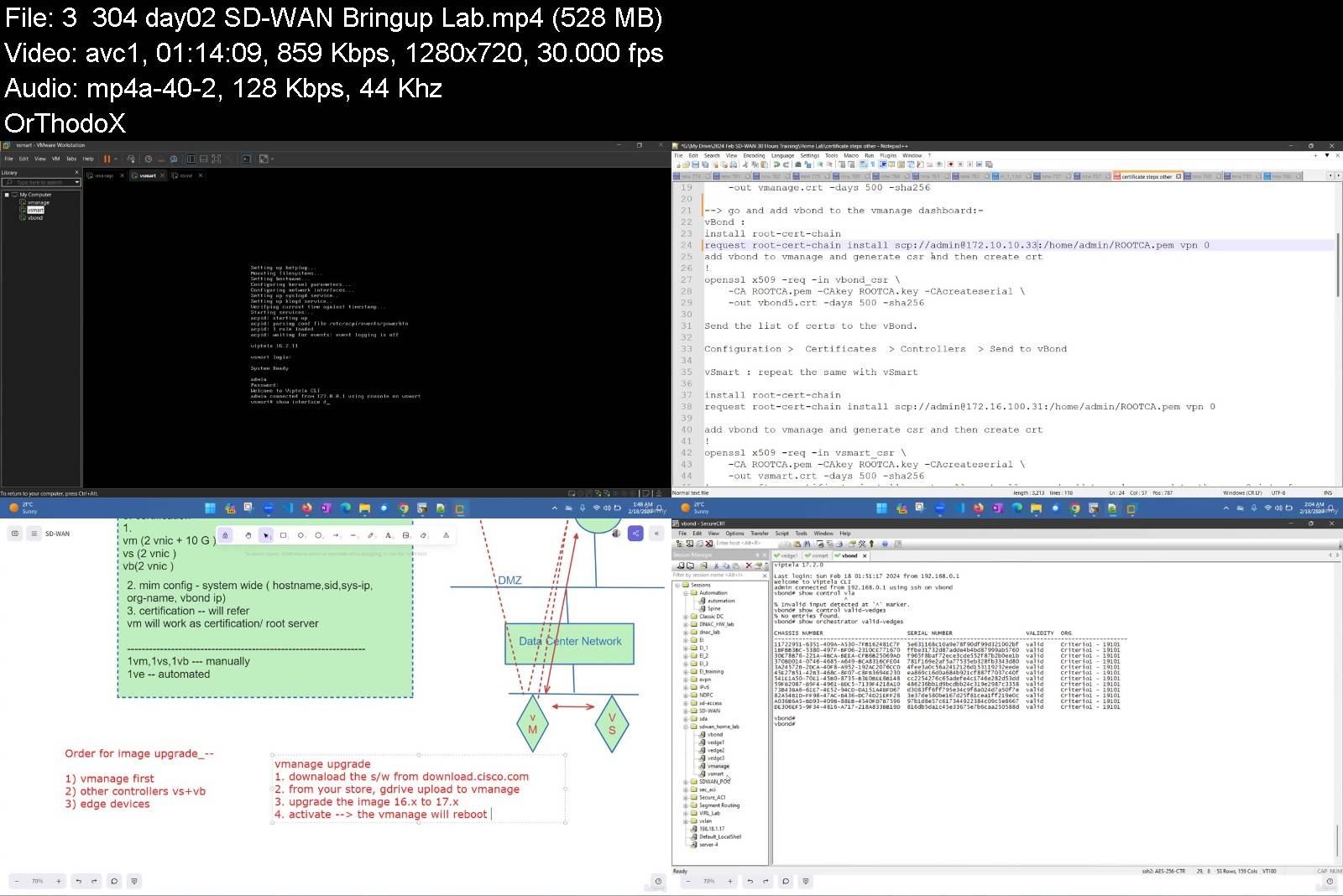
Task: Click Notepad++ save file toolbar icon
Action: click(x=695, y=164)
